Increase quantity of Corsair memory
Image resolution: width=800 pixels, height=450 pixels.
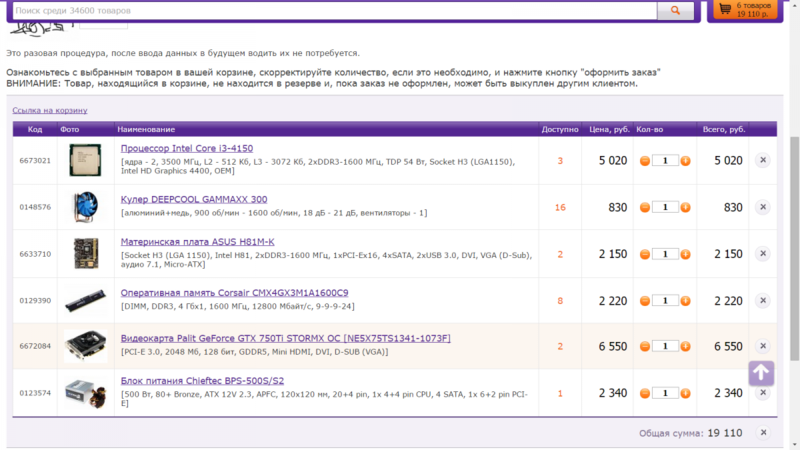tap(685, 301)
